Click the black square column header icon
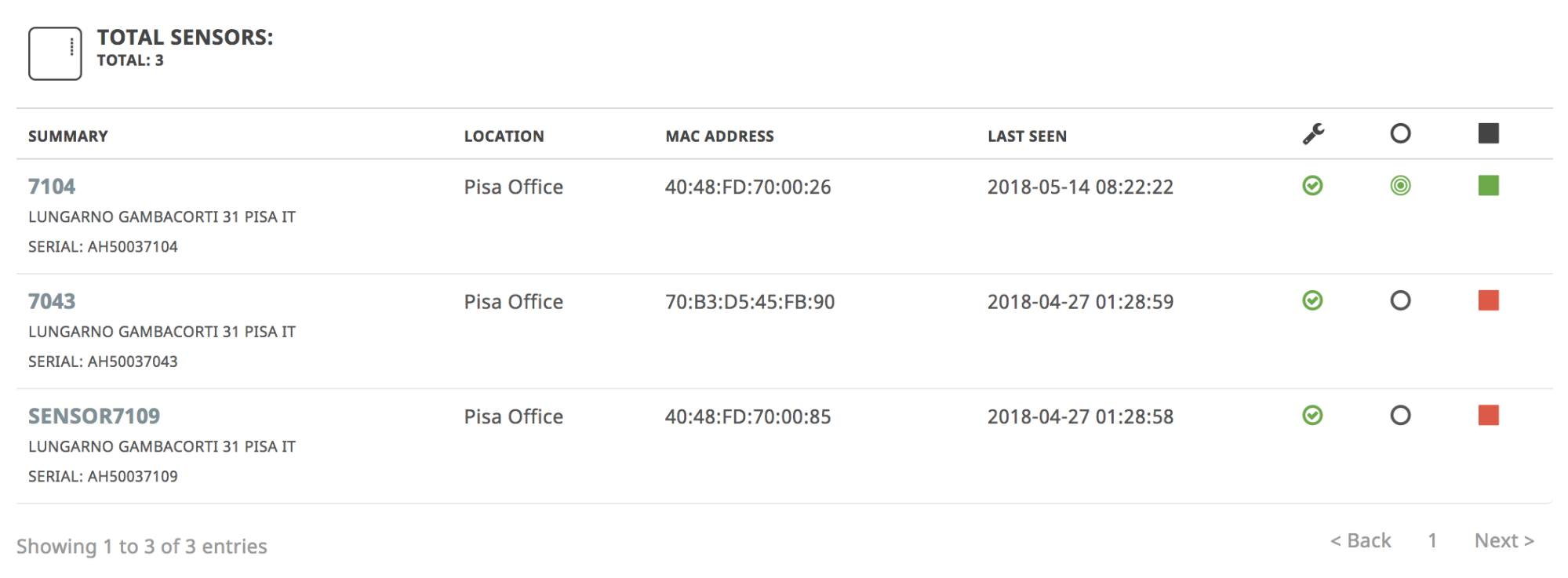The width and height of the screenshot is (1568, 578). [x=1488, y=133]
